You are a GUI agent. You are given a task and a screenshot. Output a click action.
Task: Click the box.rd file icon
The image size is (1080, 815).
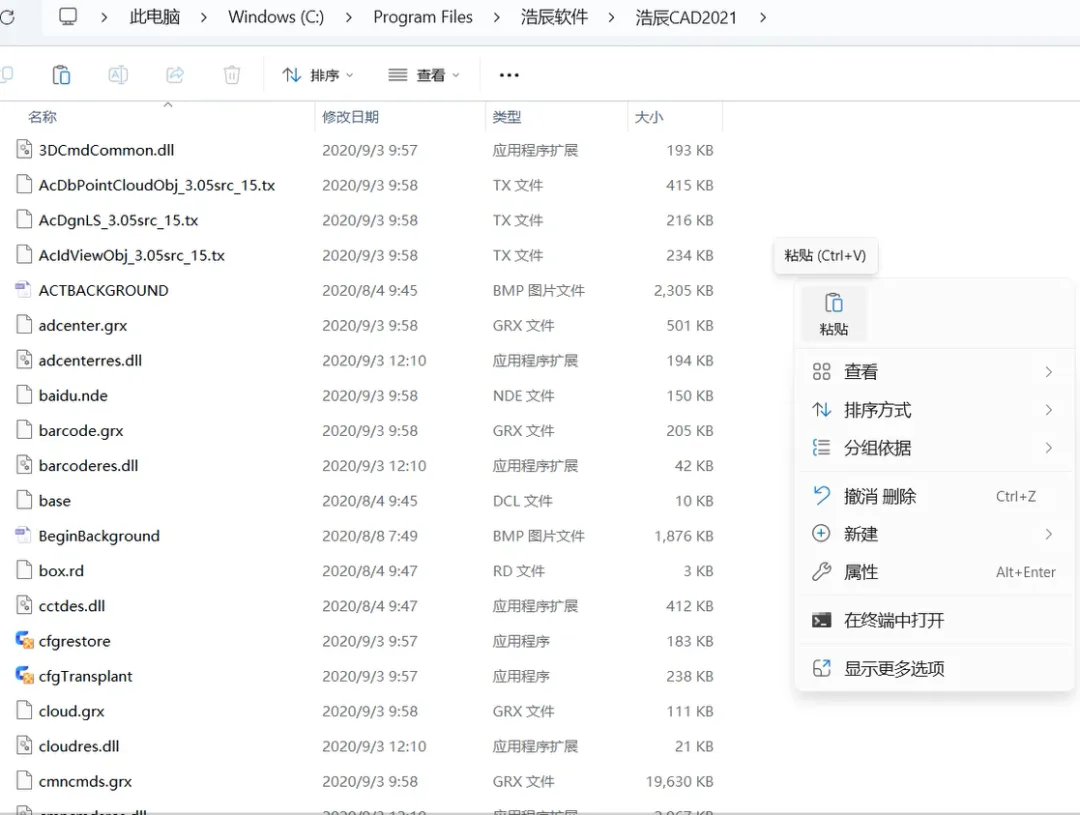[24, 570]
